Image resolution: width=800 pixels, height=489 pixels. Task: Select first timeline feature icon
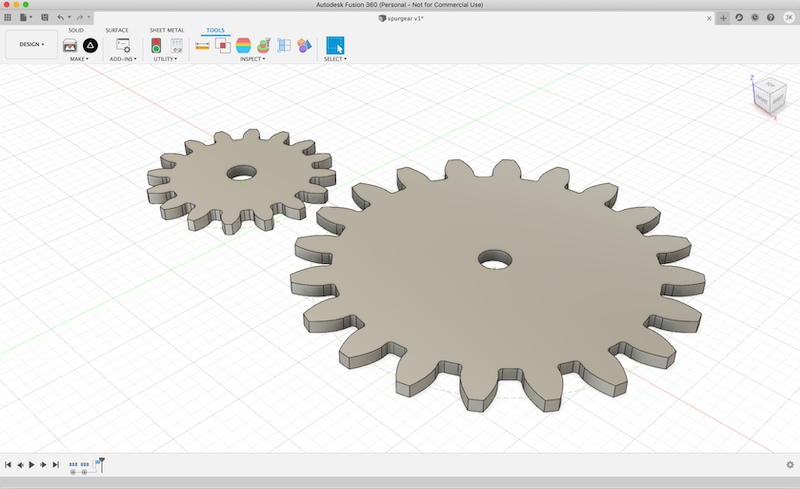pos(73,464)
